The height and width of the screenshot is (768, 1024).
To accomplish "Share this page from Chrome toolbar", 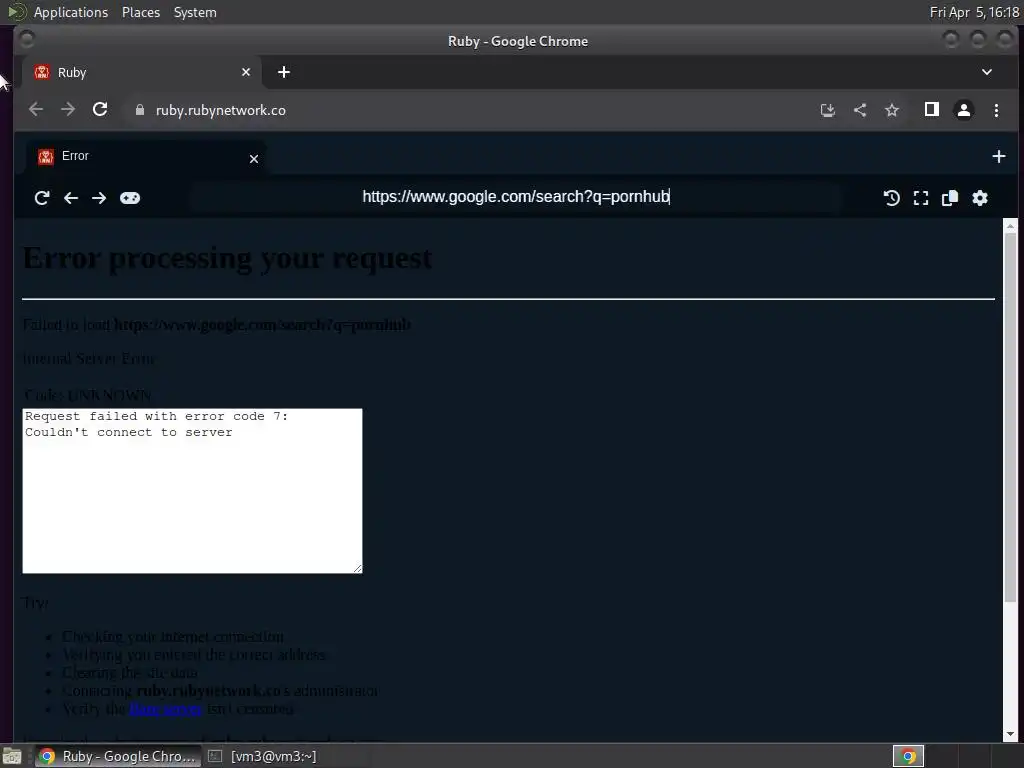I will 860,110.
